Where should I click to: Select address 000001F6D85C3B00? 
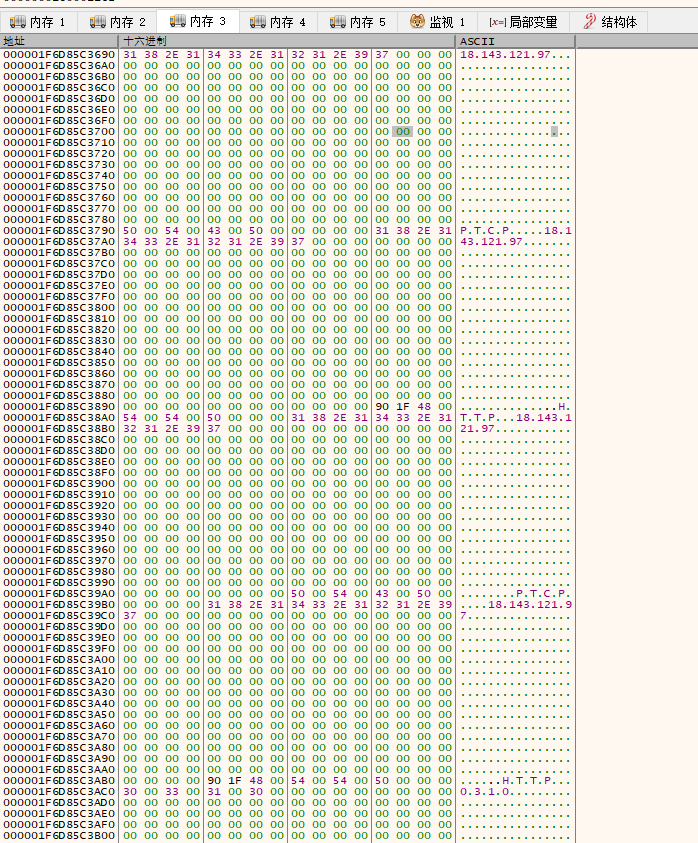click(59, 835)
